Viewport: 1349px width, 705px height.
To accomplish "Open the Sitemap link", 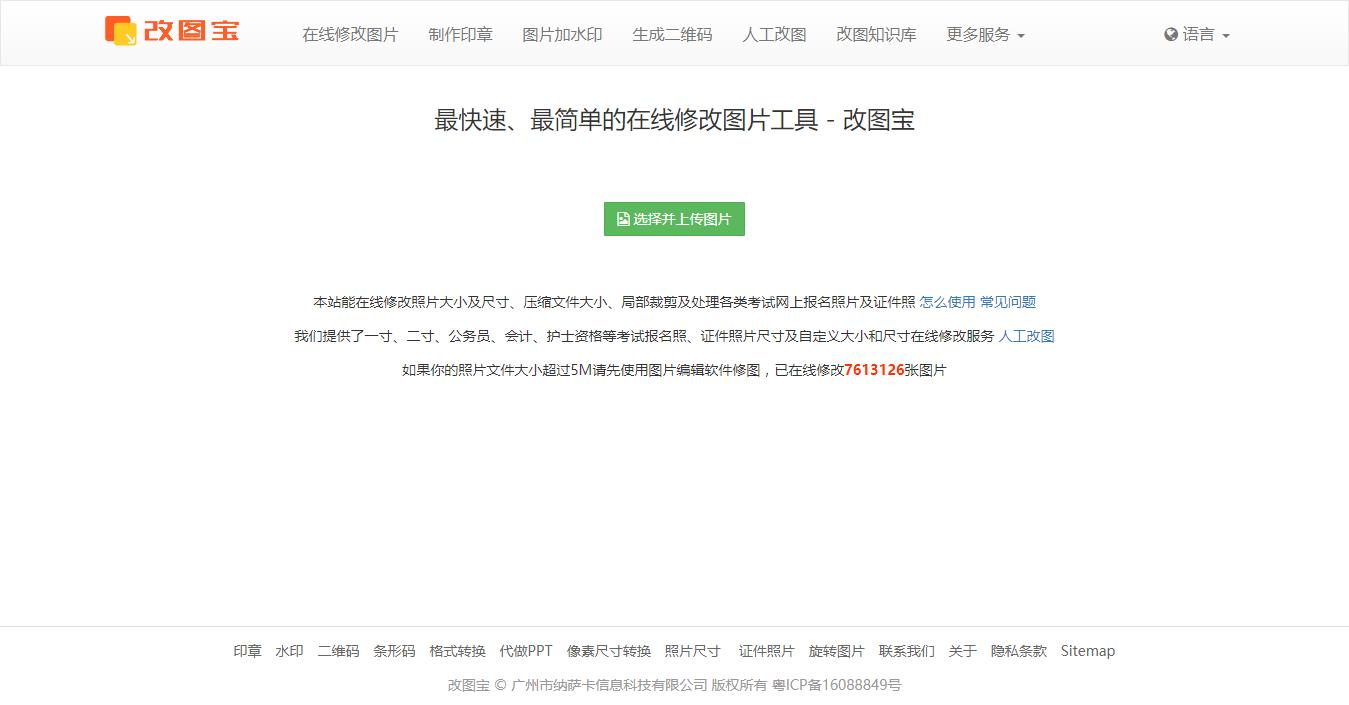I will pos(1087,651).
